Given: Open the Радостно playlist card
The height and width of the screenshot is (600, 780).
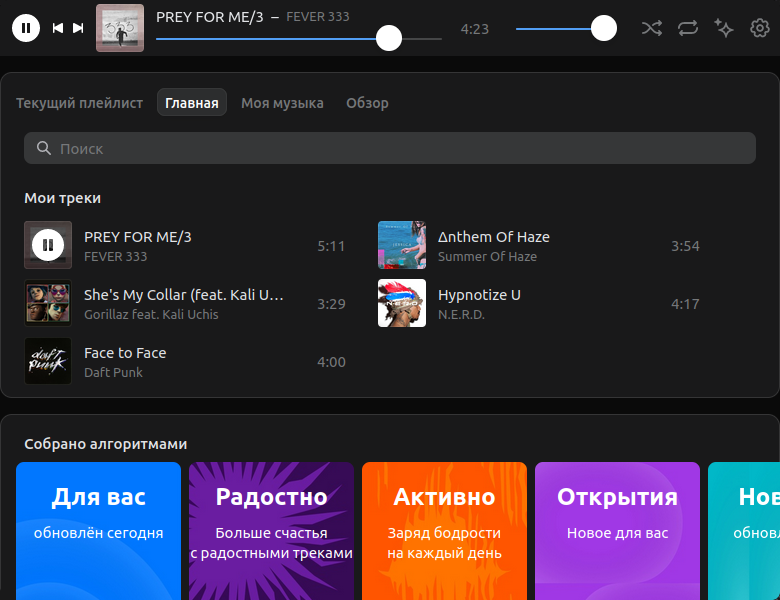Looking at the screenshot, I should (272, 531).
